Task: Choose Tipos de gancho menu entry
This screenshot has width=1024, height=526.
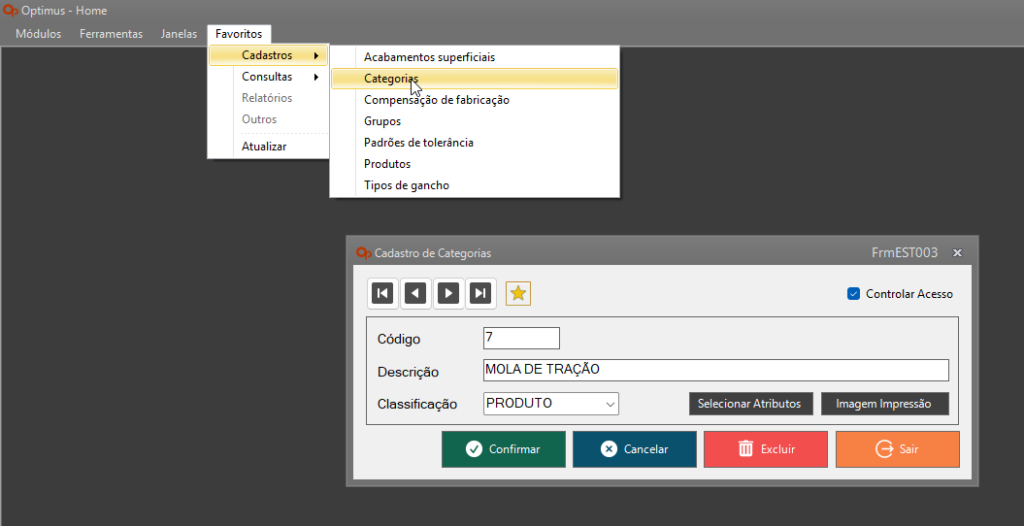Action: [x=406, y=185]
